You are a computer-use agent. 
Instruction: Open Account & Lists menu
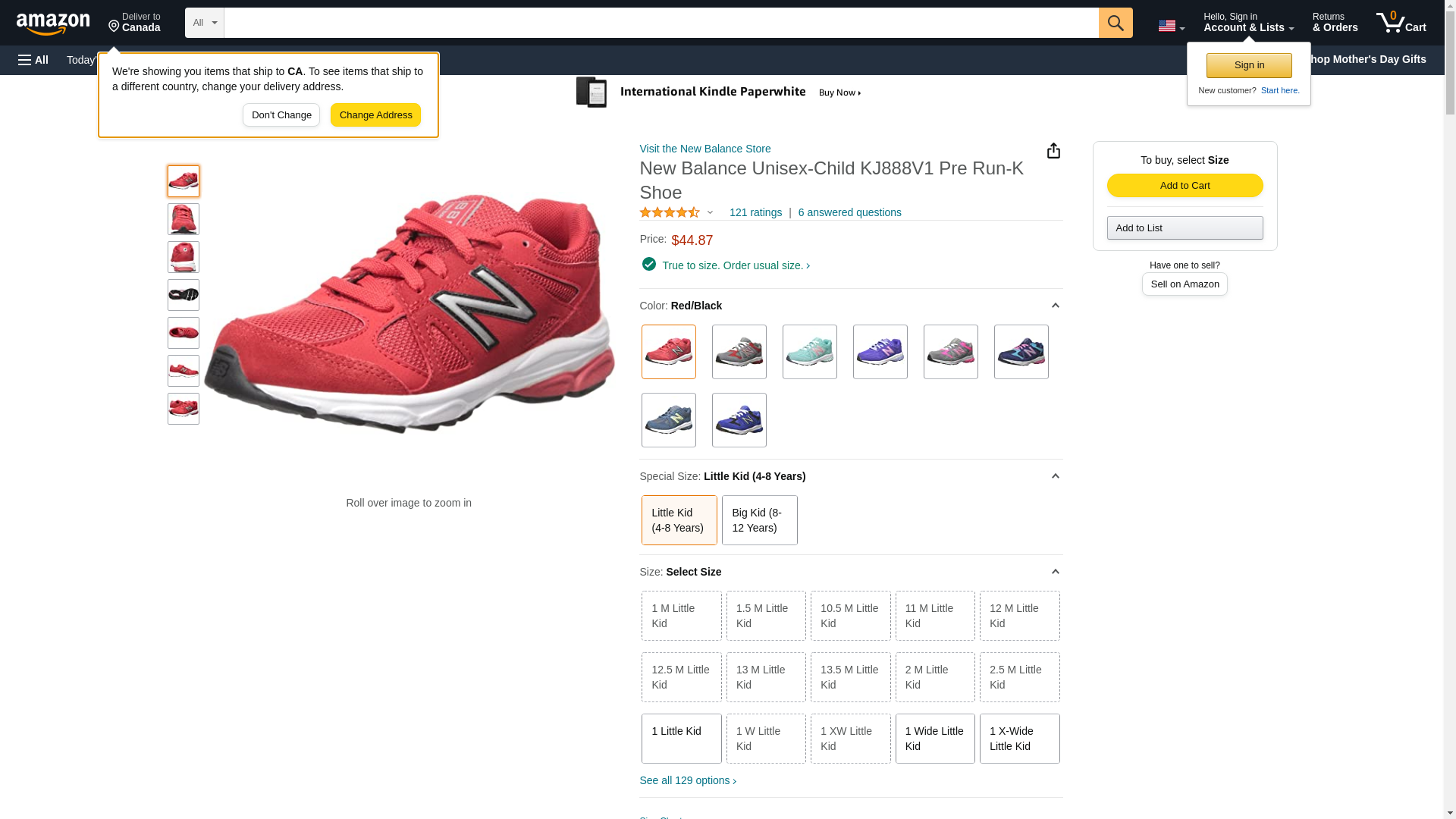1248,23
